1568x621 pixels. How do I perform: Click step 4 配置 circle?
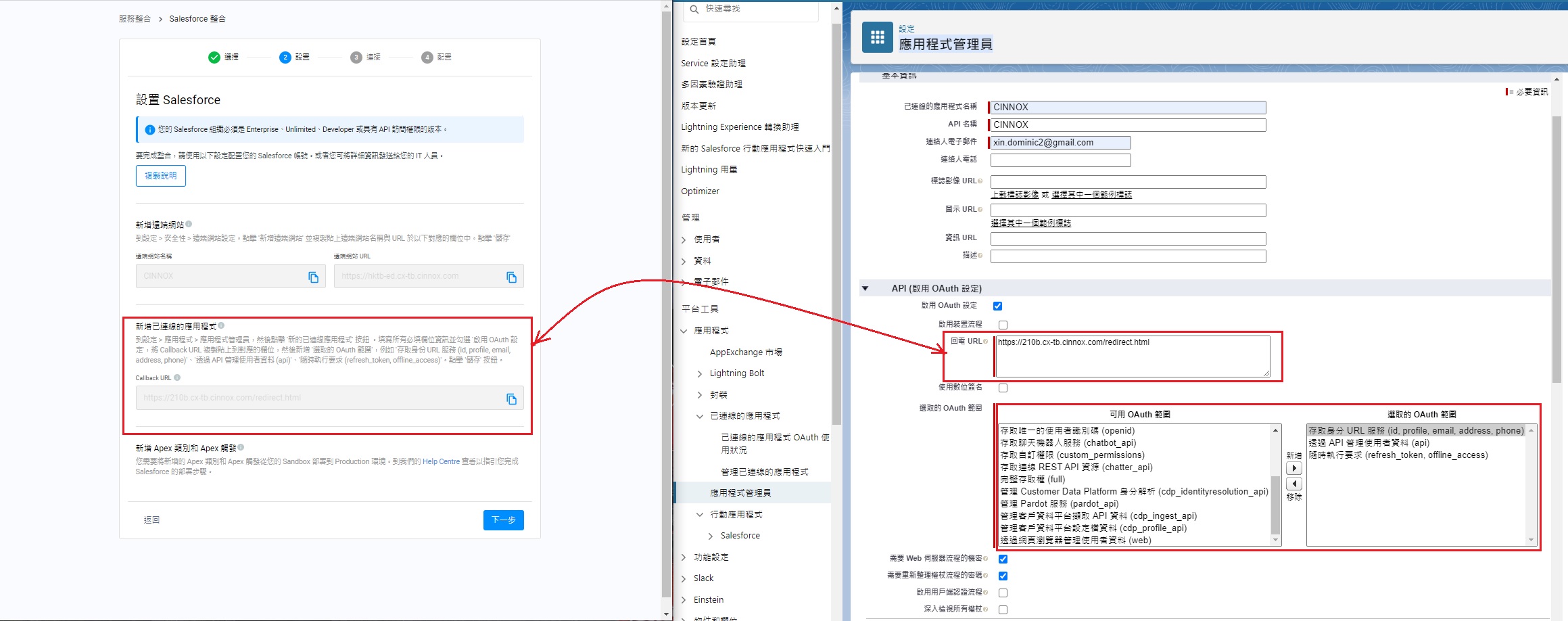tap(427, 57)
